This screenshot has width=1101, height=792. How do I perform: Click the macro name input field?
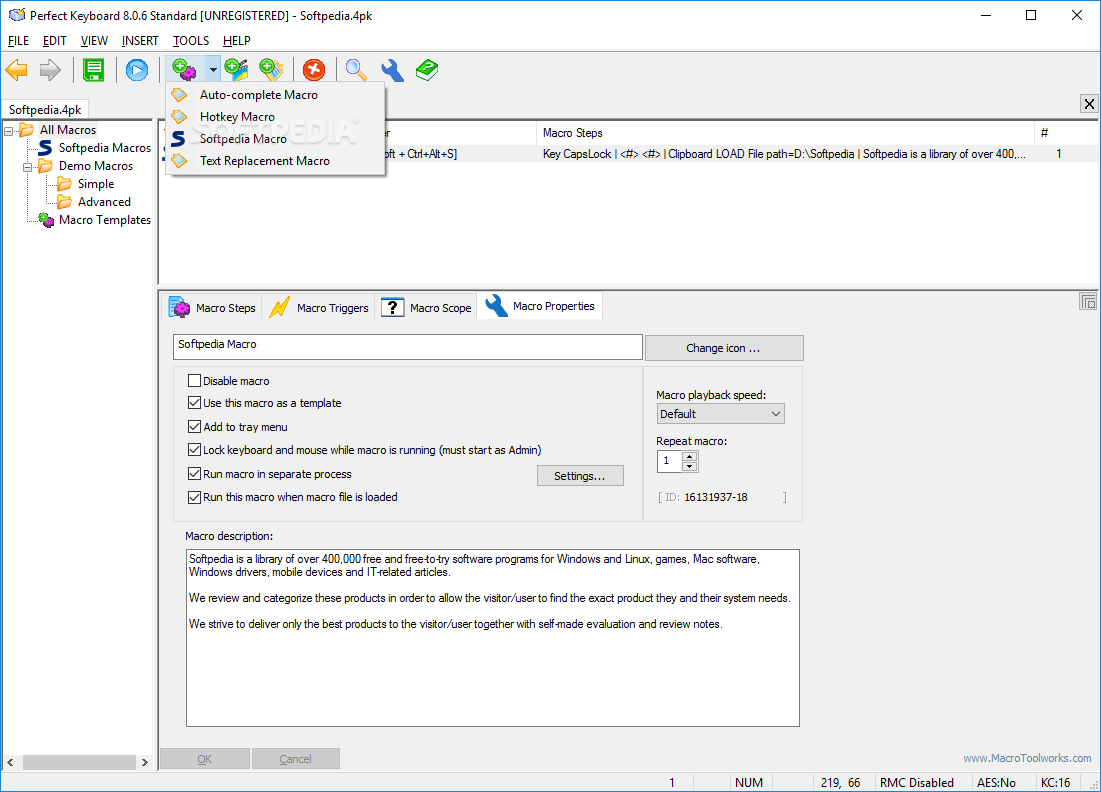point(407,346)
